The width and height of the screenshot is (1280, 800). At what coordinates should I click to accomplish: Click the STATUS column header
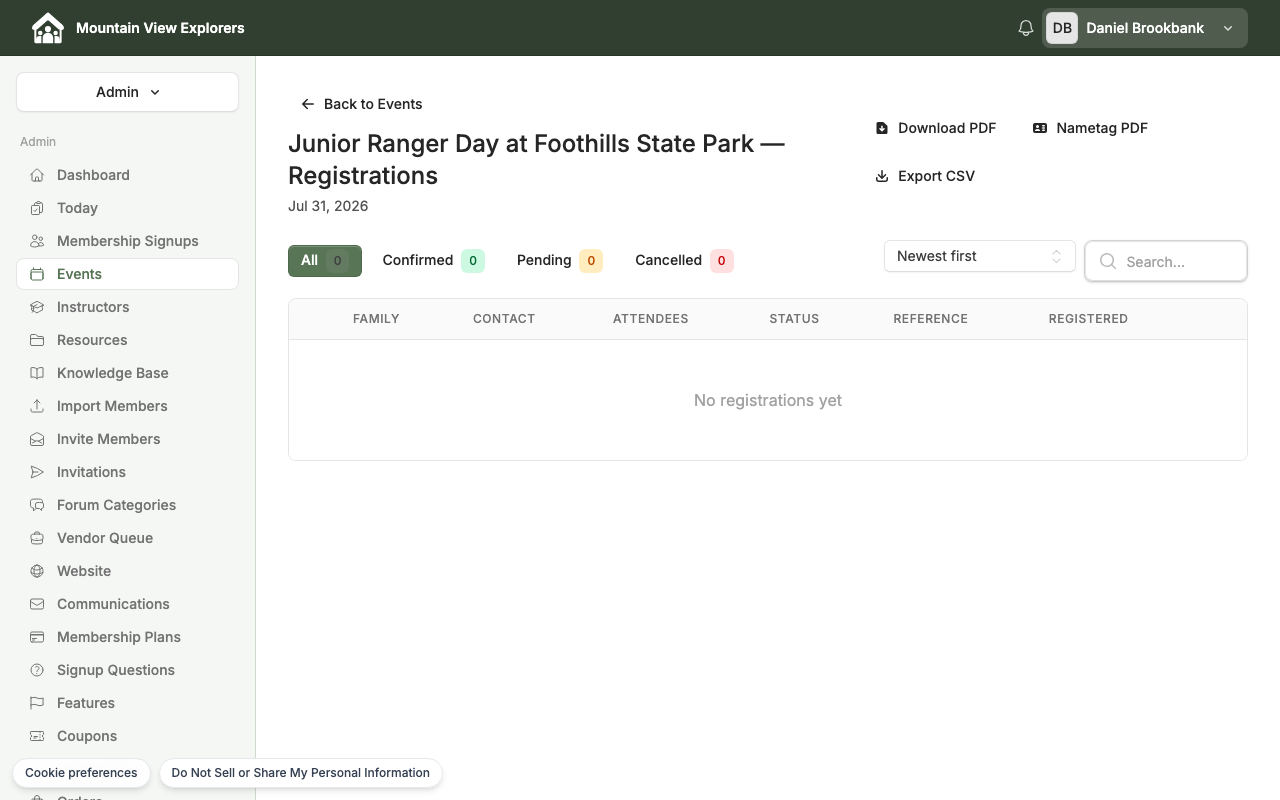(x=794, y=319)
